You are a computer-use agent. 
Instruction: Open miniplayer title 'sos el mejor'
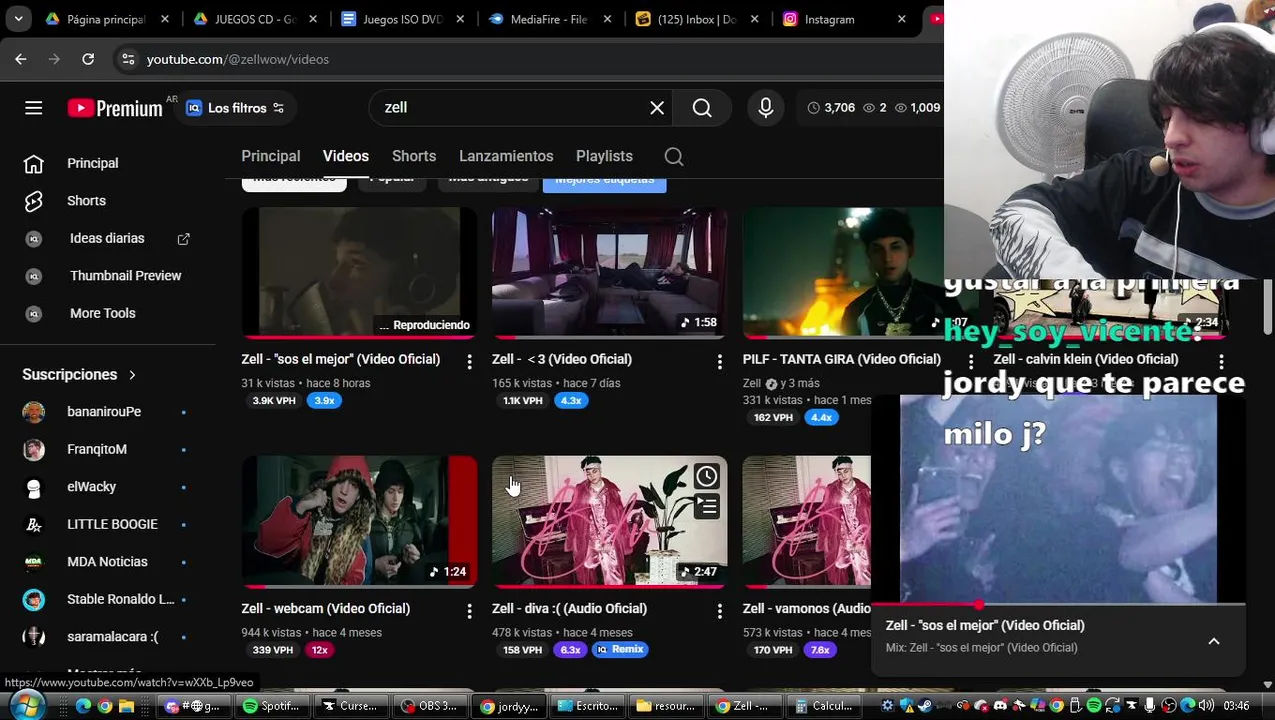click(x=985, y=625)
